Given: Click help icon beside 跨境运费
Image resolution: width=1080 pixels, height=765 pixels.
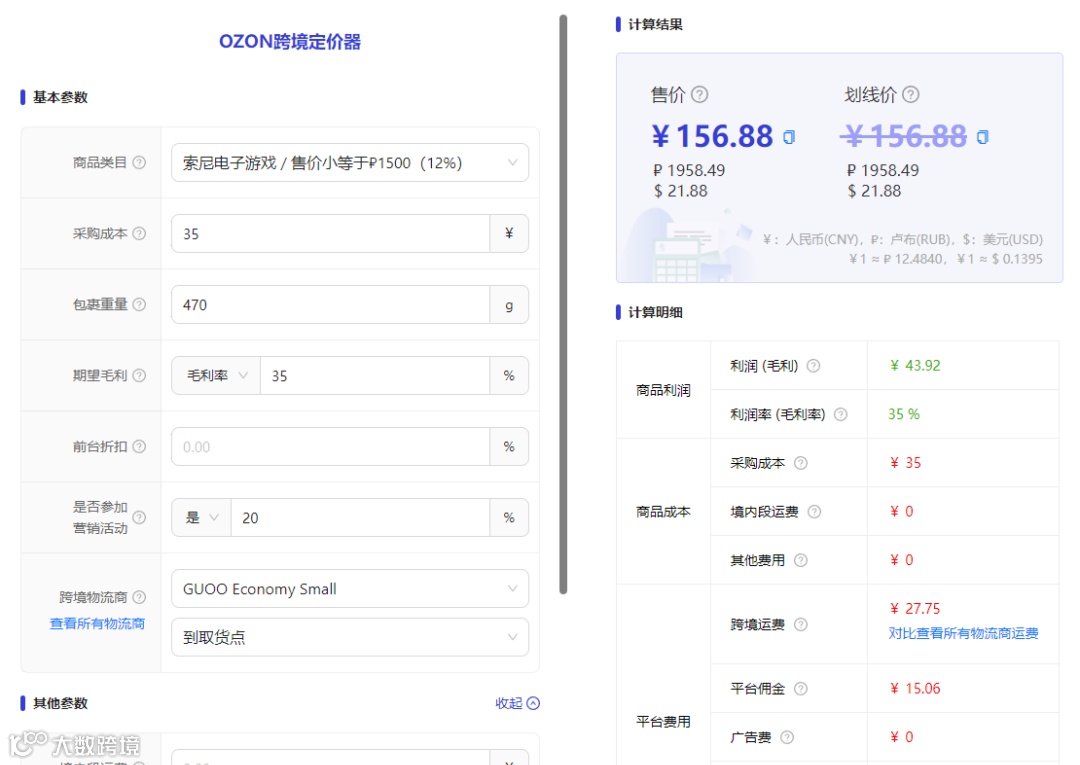Looking at the screenshot, I should coord(800,625).
